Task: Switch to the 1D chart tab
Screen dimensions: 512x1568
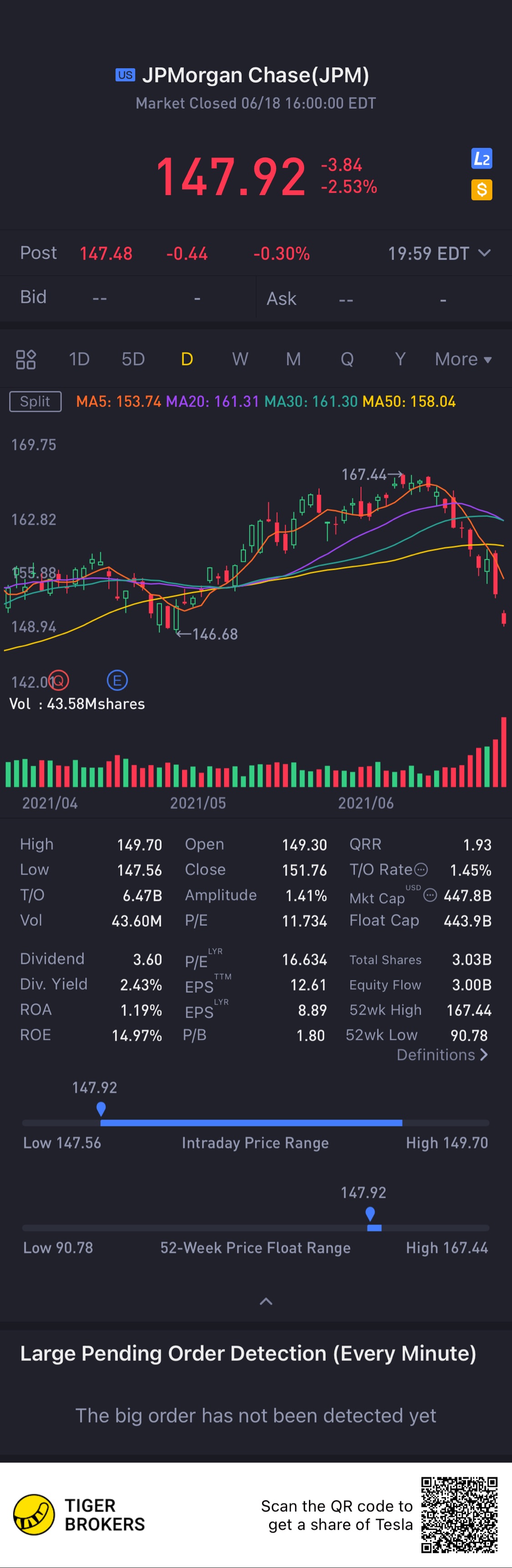Action: click(79, 359)
